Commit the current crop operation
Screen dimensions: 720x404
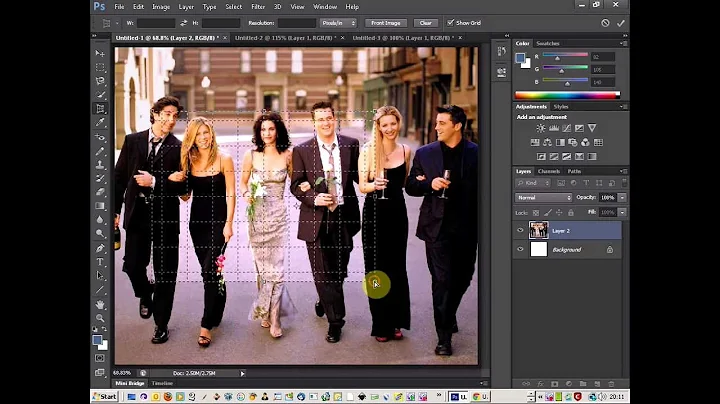(x=621, y=22)
